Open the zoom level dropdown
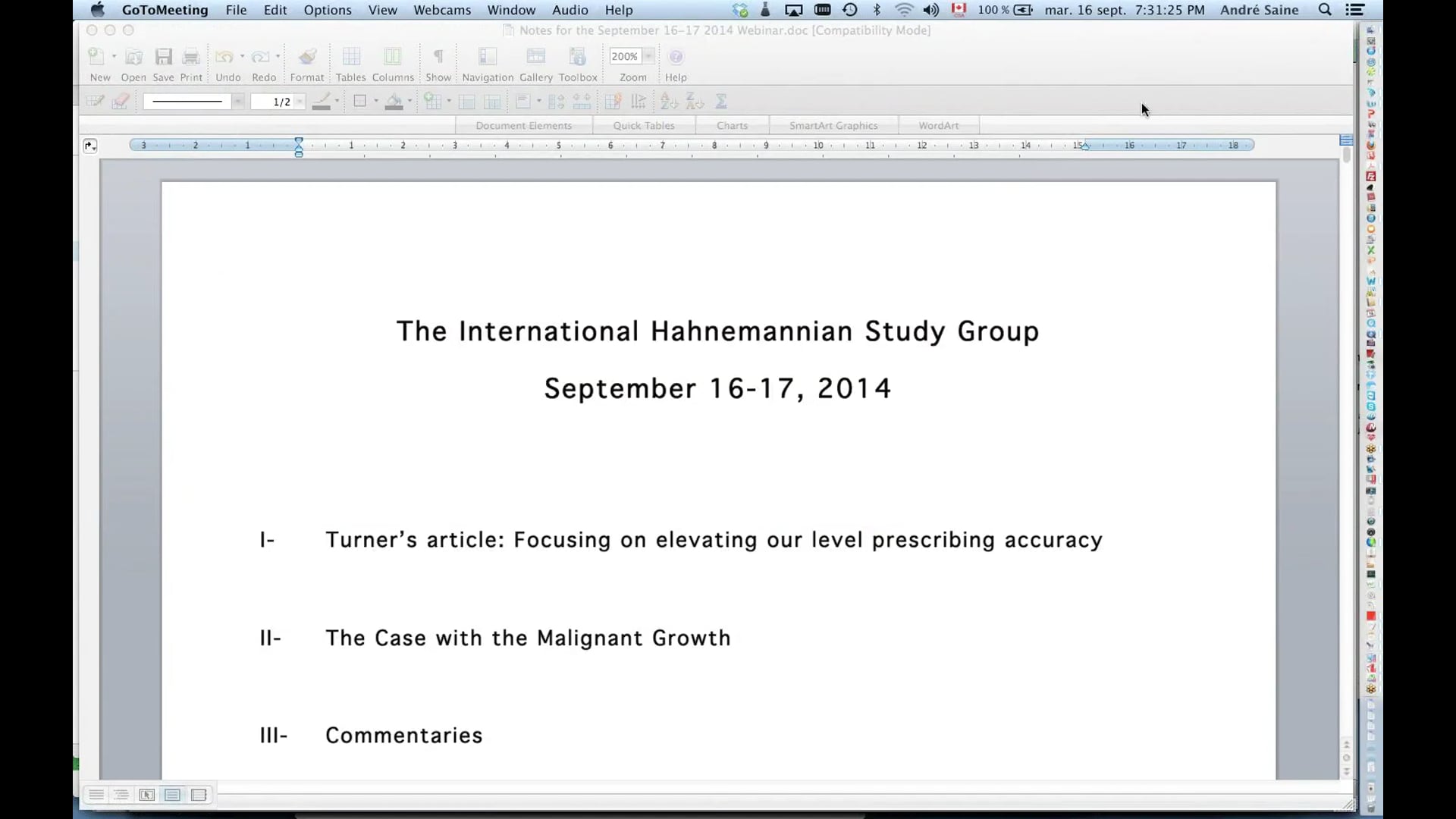The height and width of the screenshot is (819, 1456). [648, 55]
